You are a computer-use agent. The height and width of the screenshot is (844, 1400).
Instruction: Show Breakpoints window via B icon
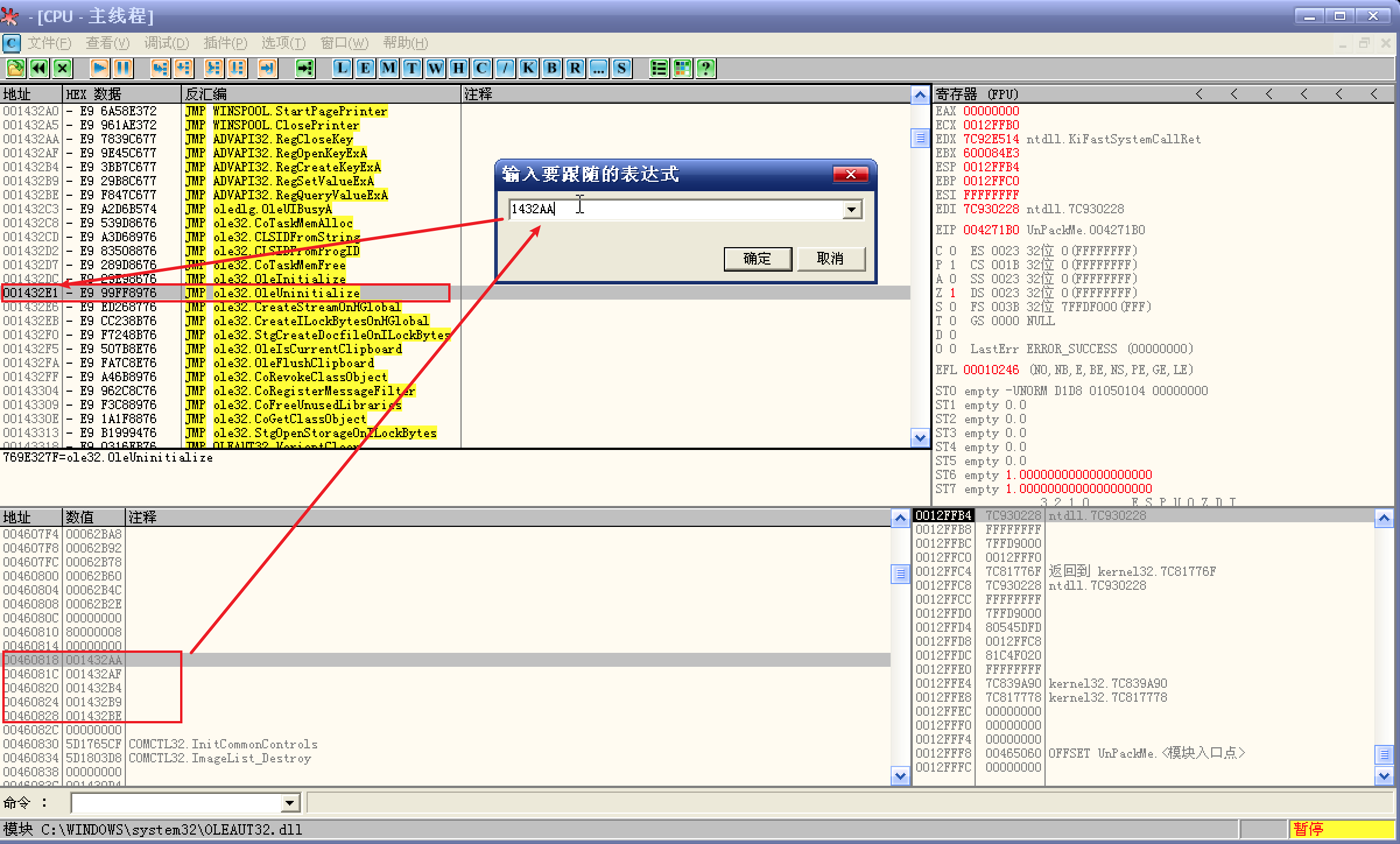coord(552,68)
